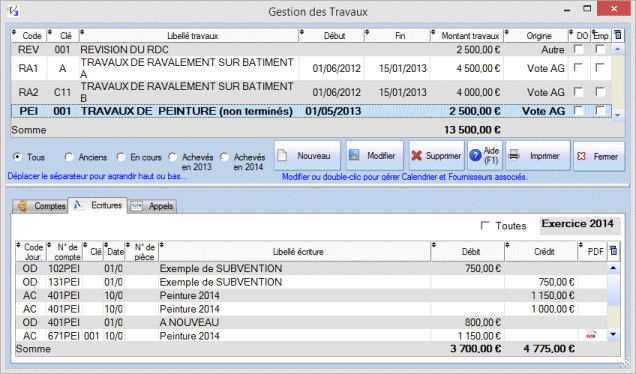Viewport: 636px width, 374px height.
Task: Sort by the Début column header
Action: pyautogui.click(x=332, y=36)
